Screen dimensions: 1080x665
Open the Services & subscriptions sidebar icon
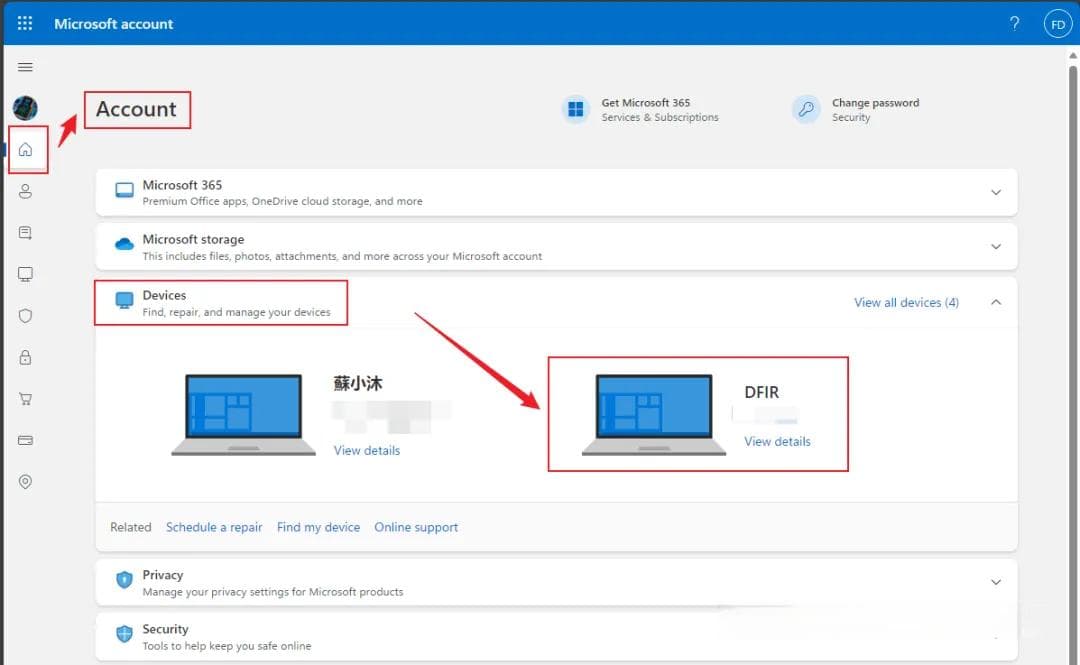click(25, 233)
